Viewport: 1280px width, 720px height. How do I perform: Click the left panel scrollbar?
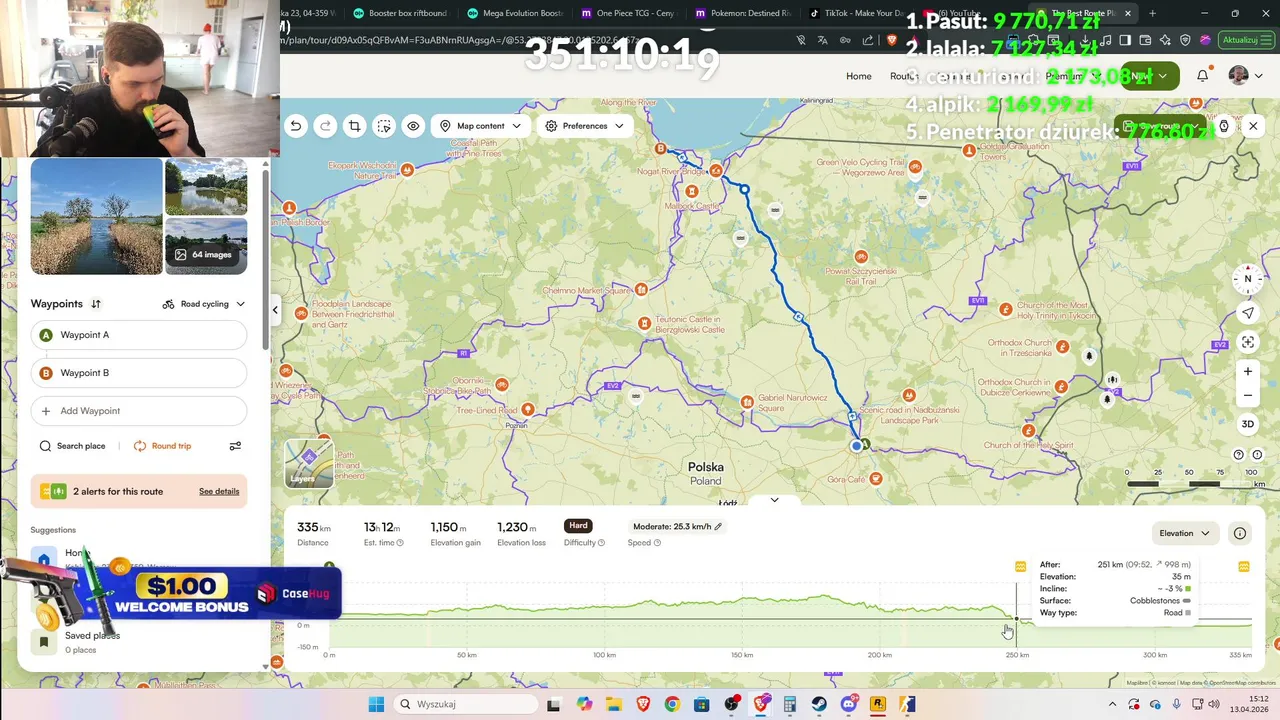point(265,260)
